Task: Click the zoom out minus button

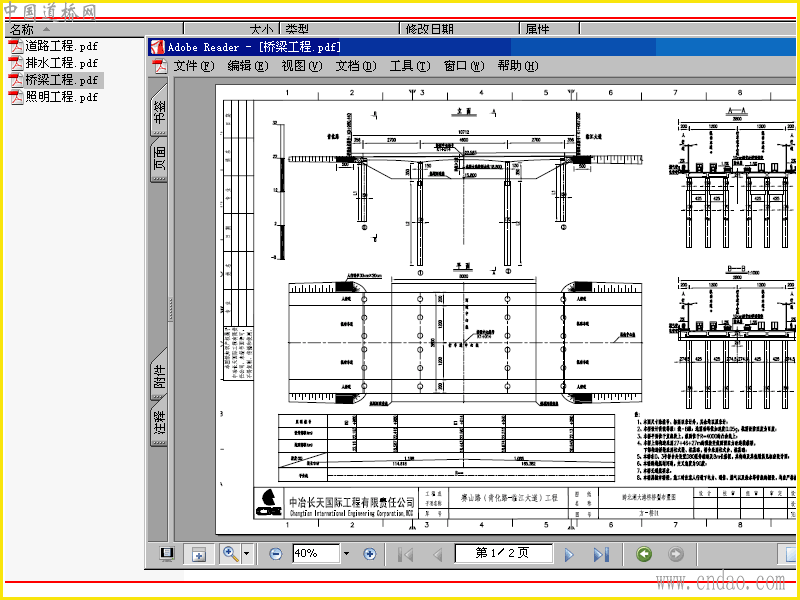Action: click(276, 554)
